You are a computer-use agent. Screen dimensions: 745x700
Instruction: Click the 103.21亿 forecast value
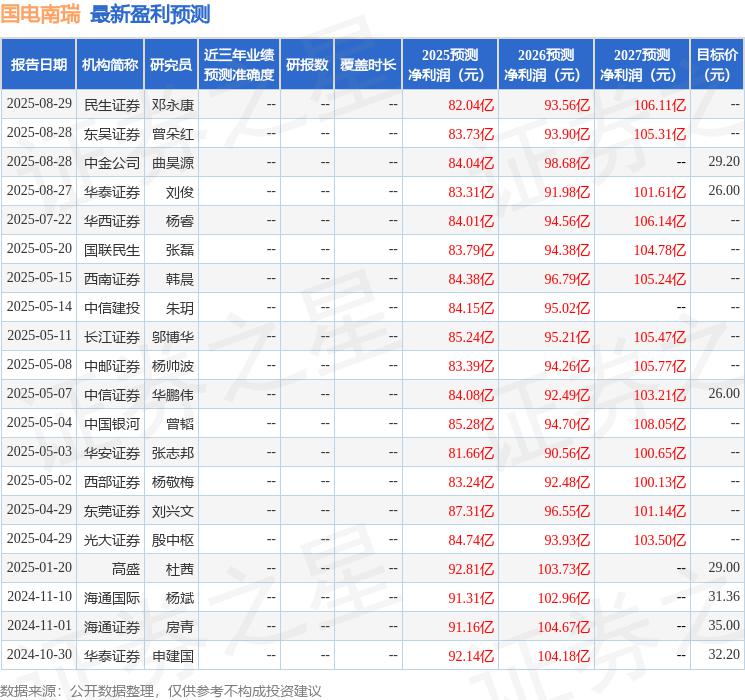point(660,395)
